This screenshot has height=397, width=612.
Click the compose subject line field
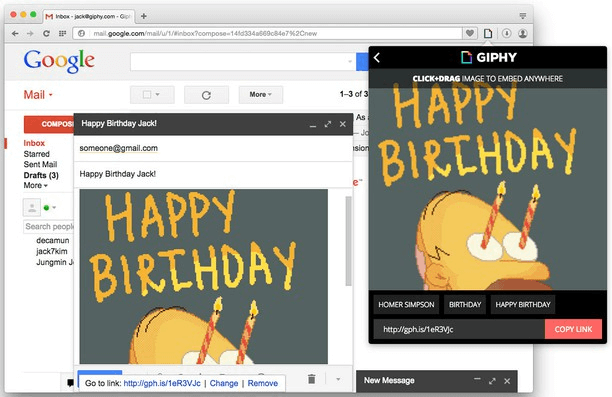[213, 174]
